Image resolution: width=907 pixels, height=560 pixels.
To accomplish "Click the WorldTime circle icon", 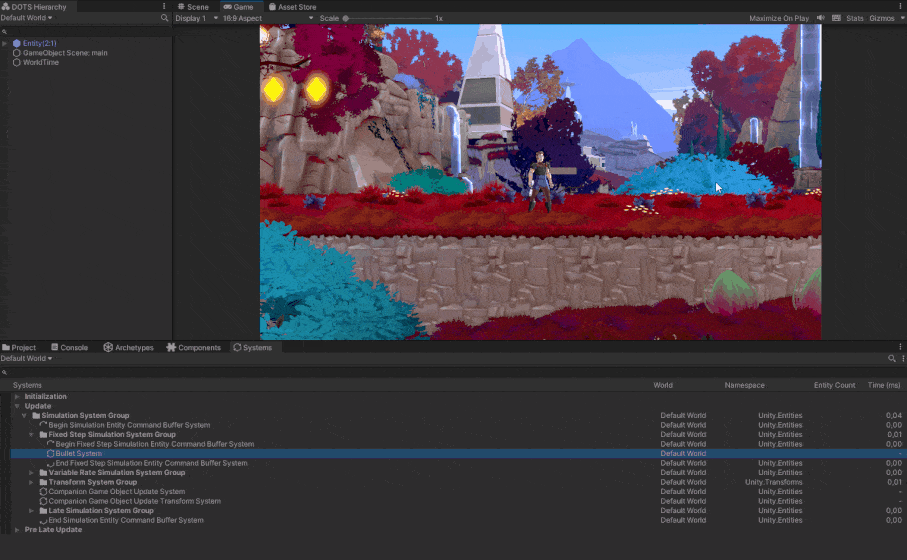I will coord(17,62).
